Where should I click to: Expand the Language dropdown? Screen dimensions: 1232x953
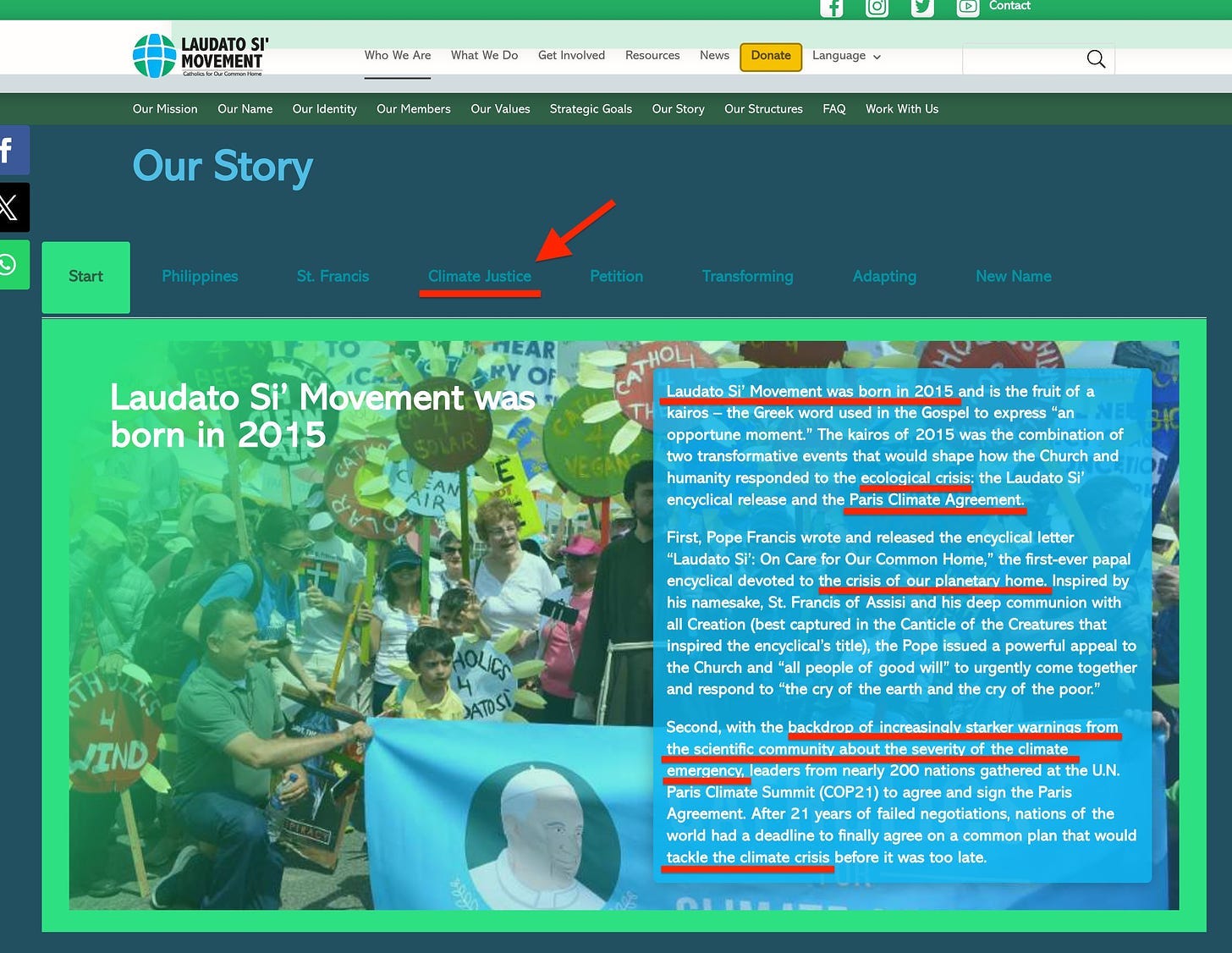click(x=846, y=56)
